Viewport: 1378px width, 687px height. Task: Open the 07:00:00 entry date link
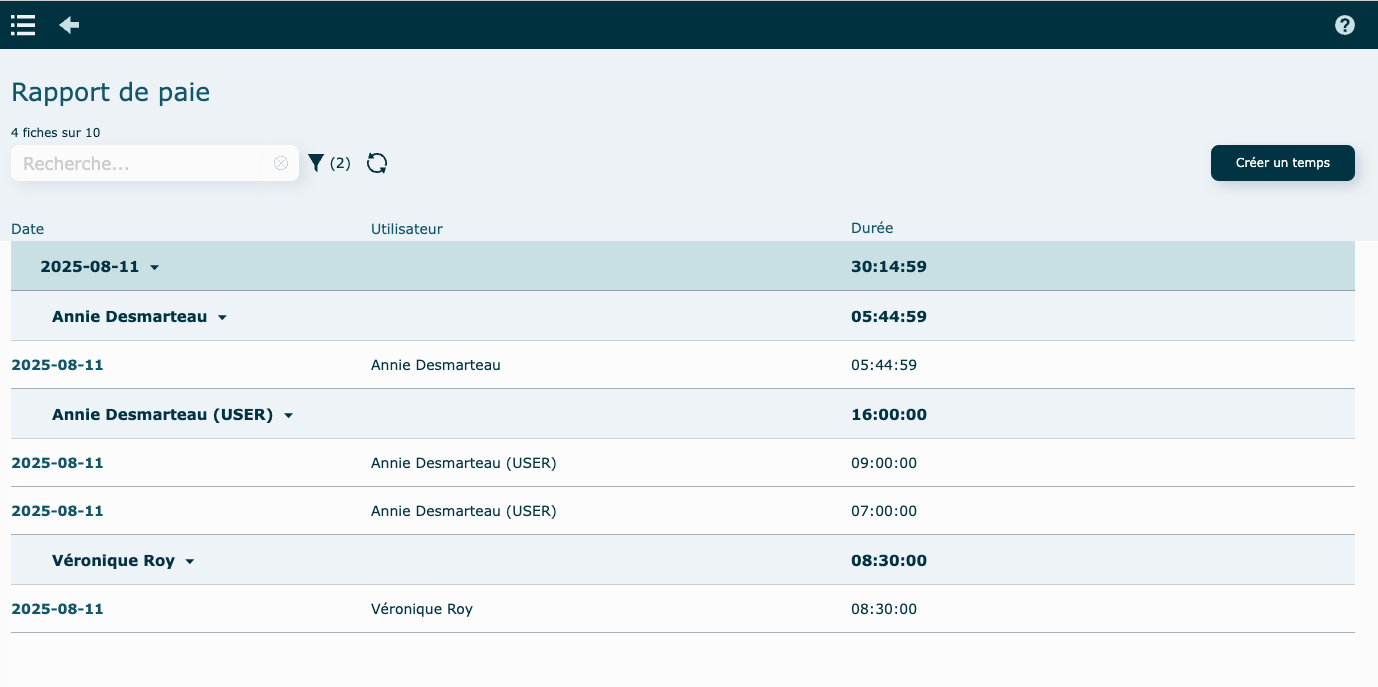coord(57,511)
